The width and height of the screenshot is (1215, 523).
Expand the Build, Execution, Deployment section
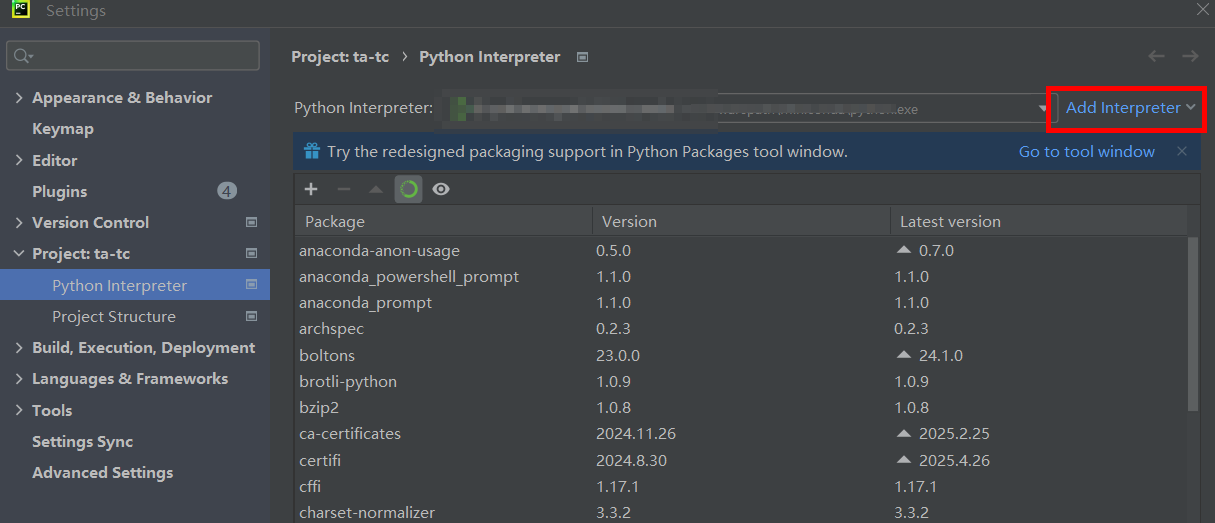19,348
